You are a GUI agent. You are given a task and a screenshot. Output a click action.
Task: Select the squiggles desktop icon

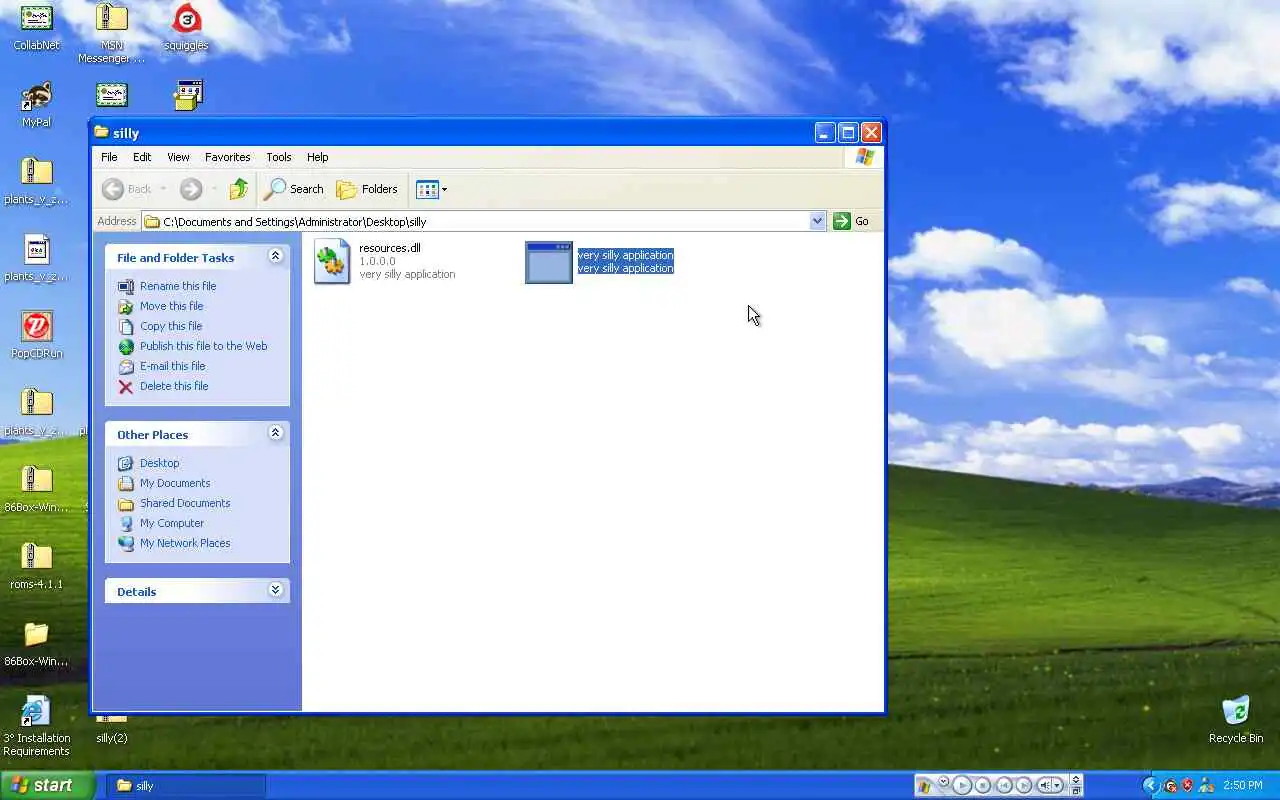[186, 18]
